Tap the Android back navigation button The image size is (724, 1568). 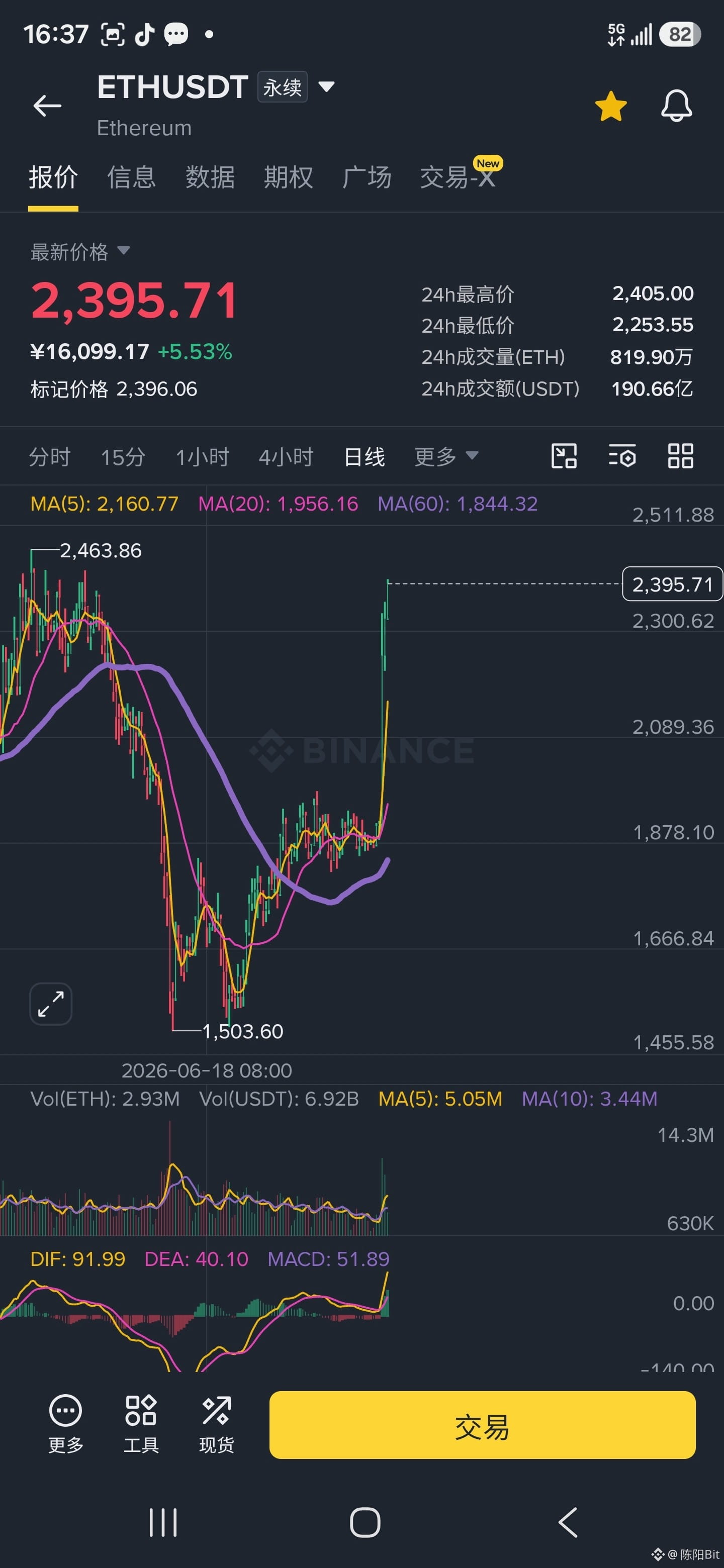[x=567, y=1522]
